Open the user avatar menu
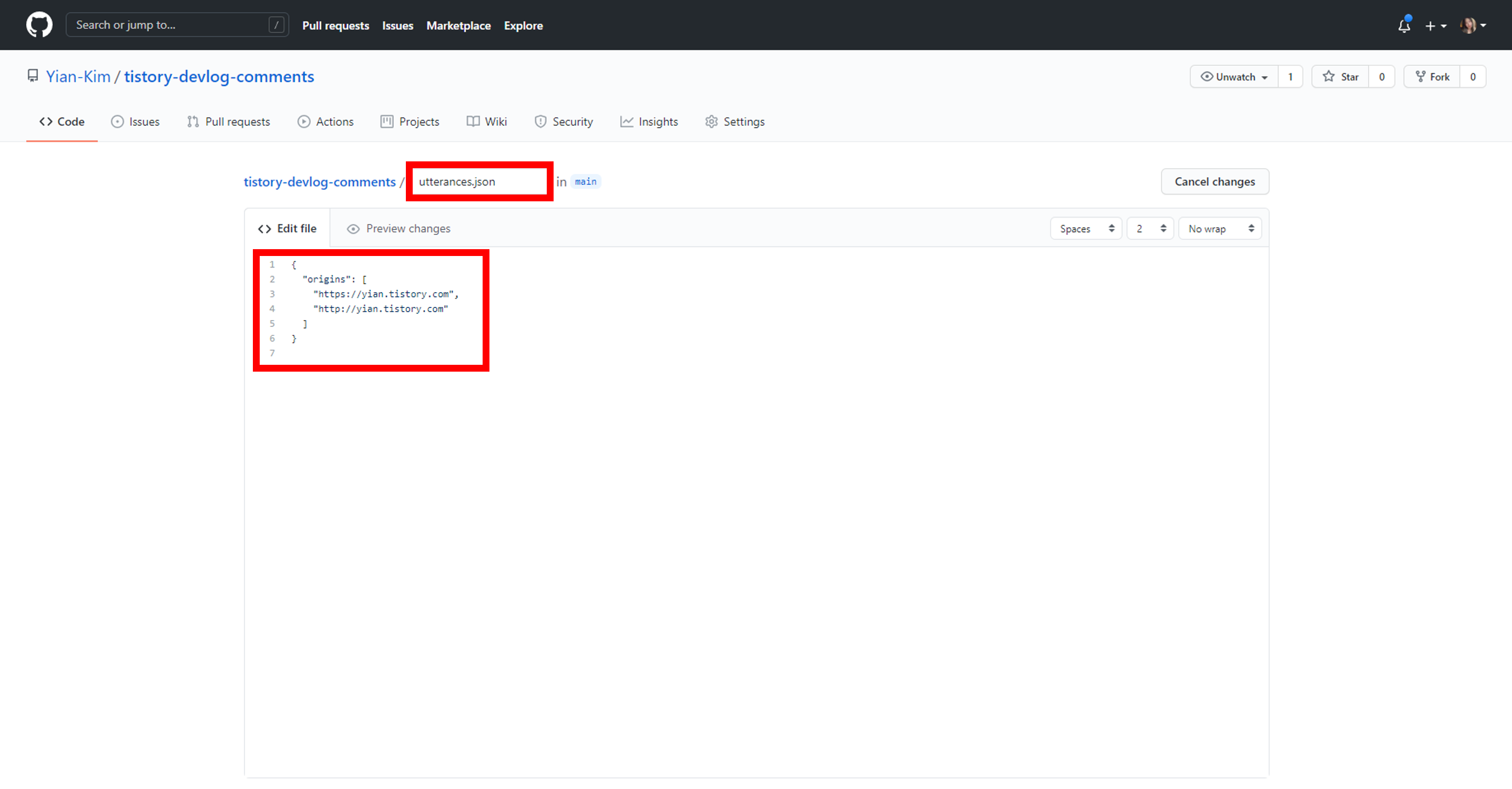The width and height of the screenshot is (1512, 789). pos(1472,26)
